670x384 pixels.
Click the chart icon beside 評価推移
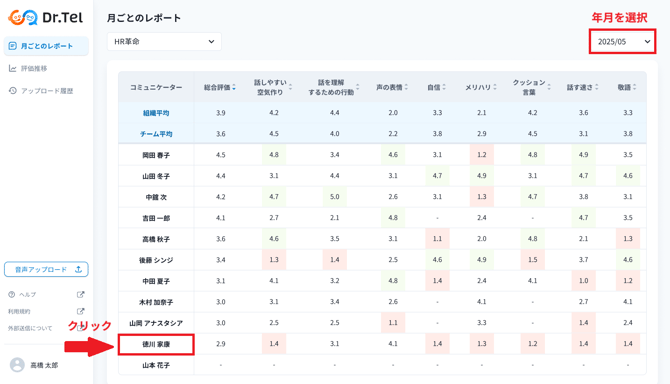click(13, 68)
